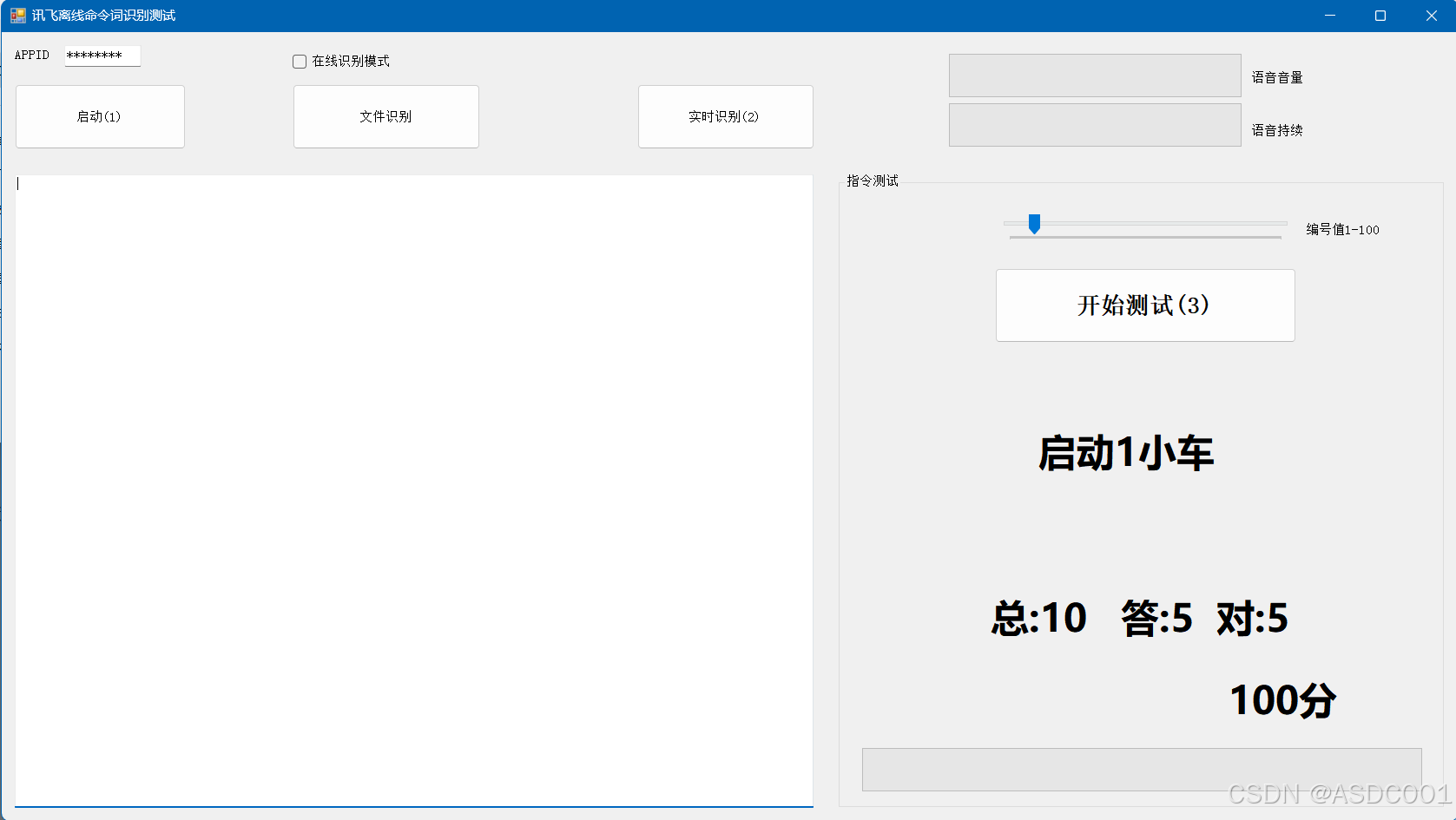The width and height of the screenshot is (1456, 820).
Task: Click the 总:10 total count text
Action: pos(1039,619)
